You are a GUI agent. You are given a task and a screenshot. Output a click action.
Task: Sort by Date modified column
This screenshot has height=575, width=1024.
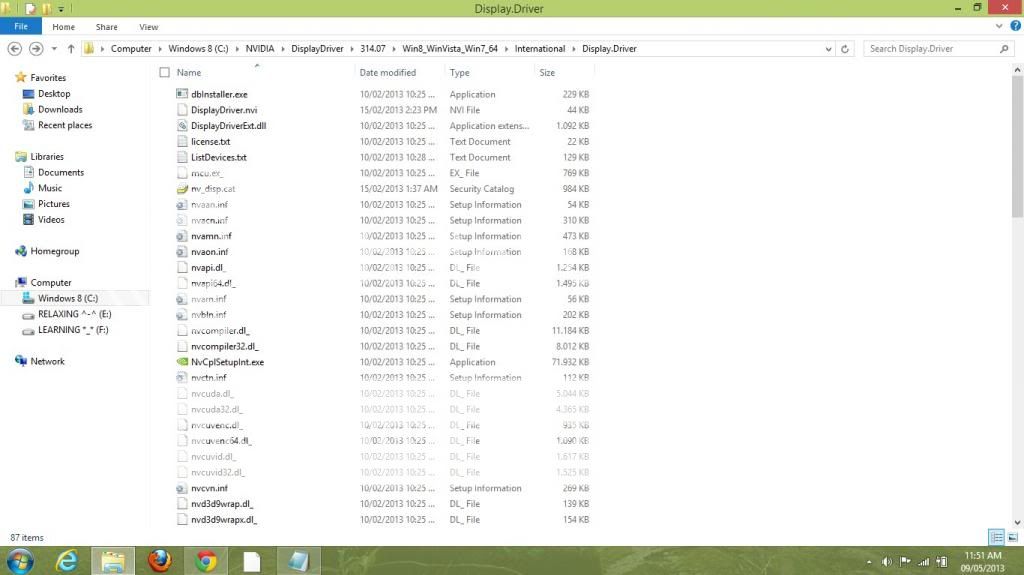coord(387,73)
